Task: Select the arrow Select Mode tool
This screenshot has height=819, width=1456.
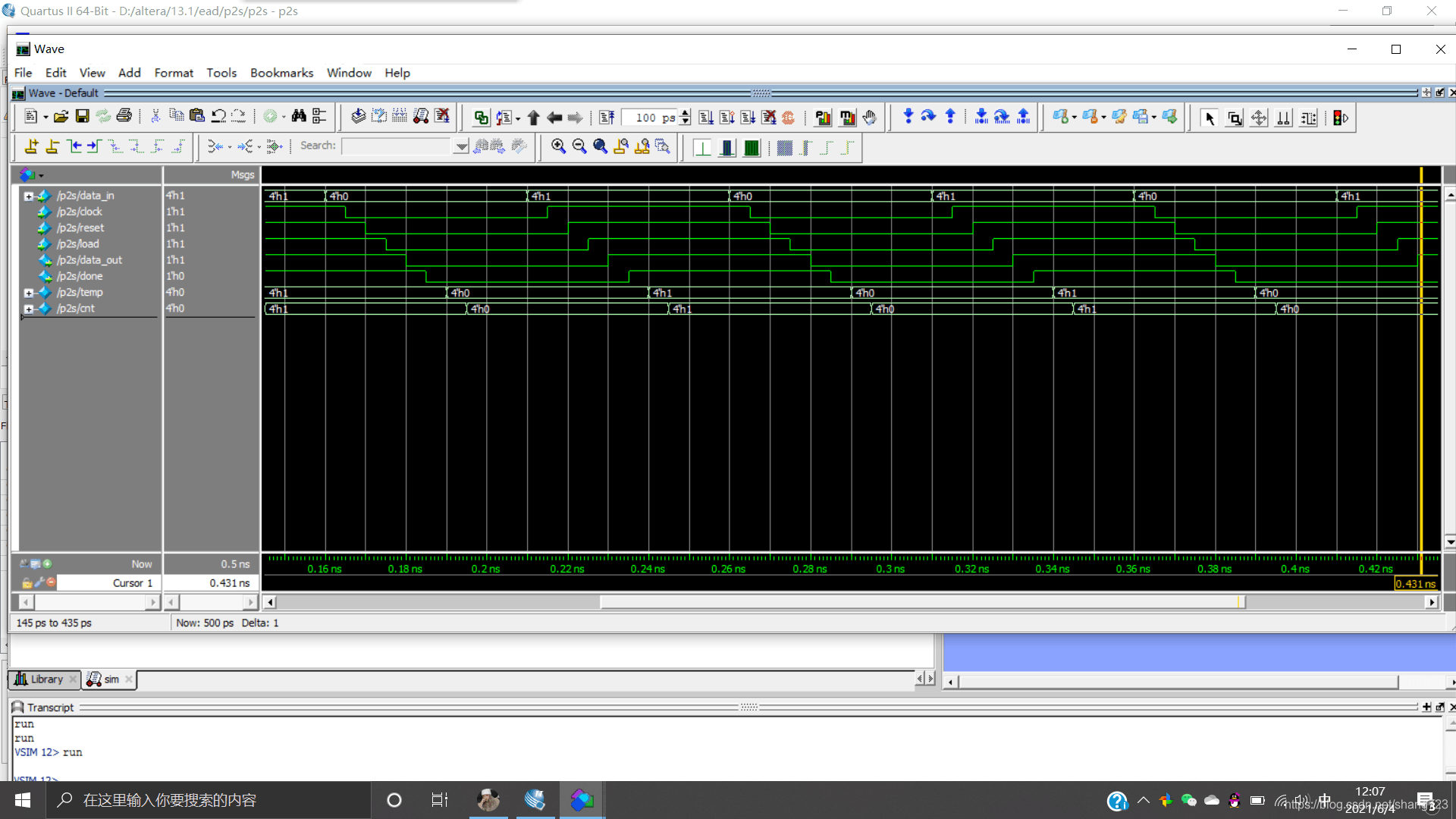Action: click(x=1210, y=118)
